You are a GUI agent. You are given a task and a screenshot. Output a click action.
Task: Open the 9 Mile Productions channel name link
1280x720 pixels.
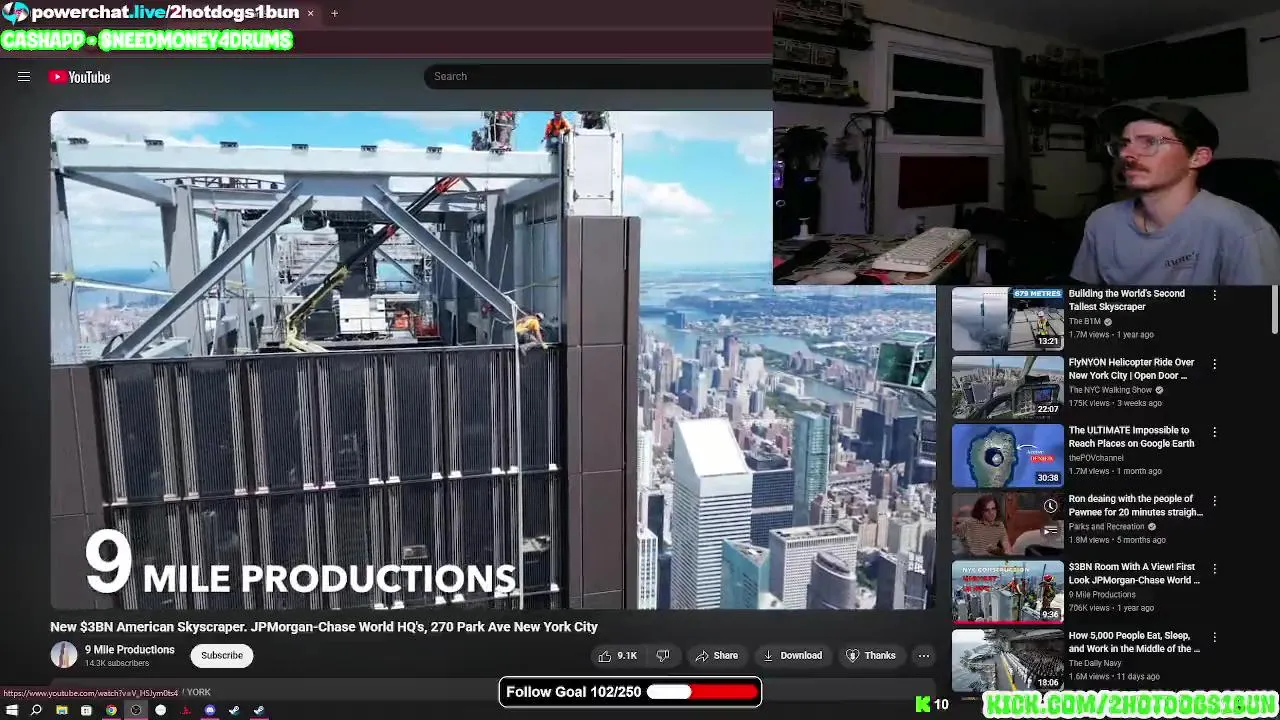pyautogui.click(x=129, y=650)
